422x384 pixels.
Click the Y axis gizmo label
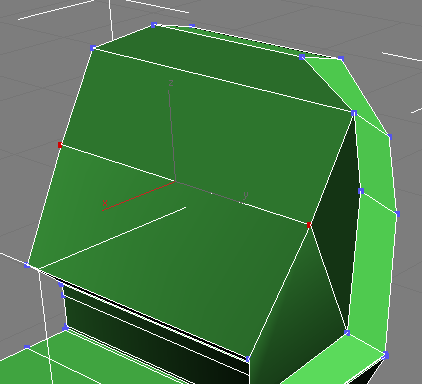[x=246, y=195]
